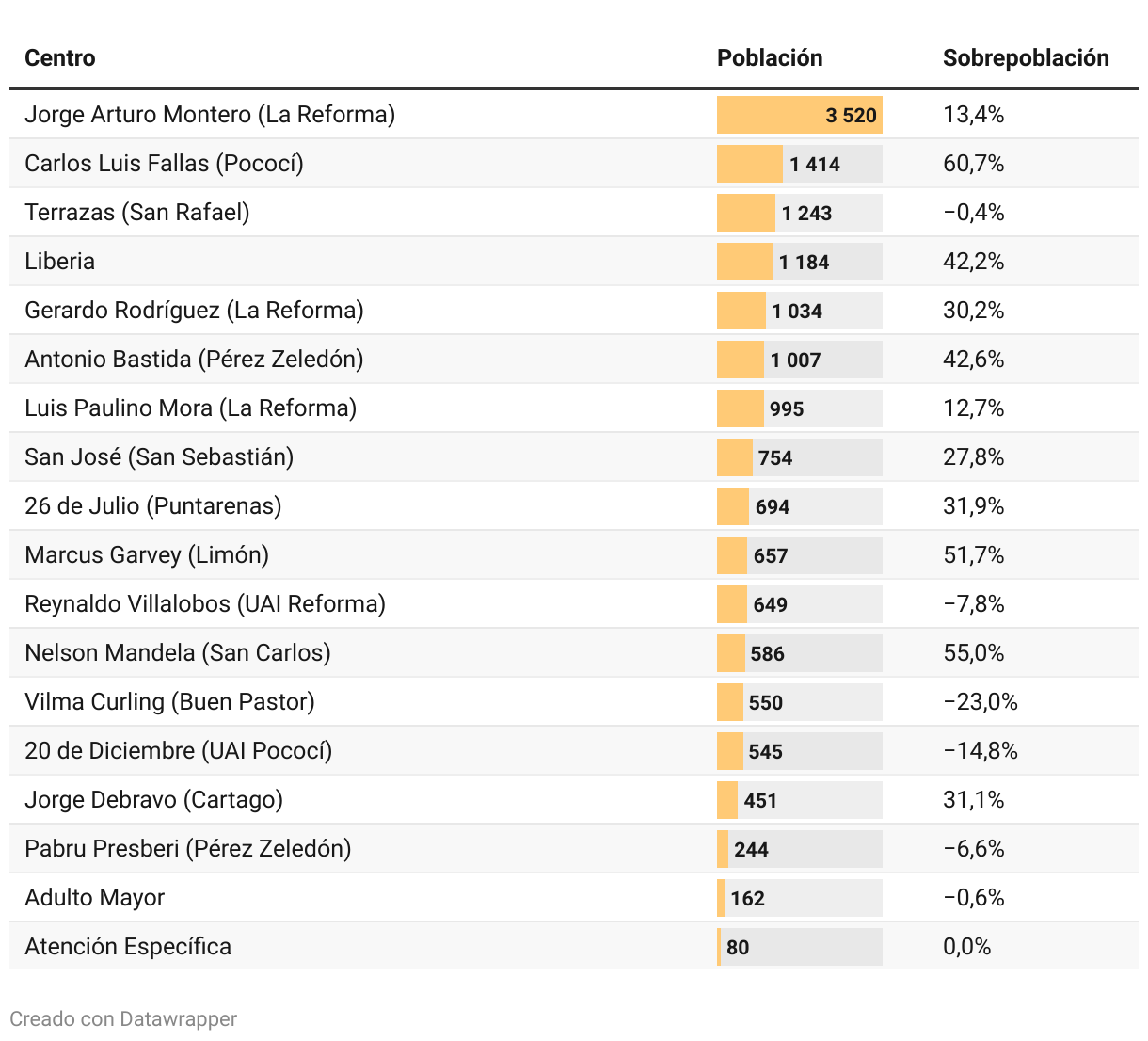This screenshot has height=1041, width=1148.
Task: Select Antonio Bastida (Pérez Zeledón) cell
Action: [x=194, y=360]
